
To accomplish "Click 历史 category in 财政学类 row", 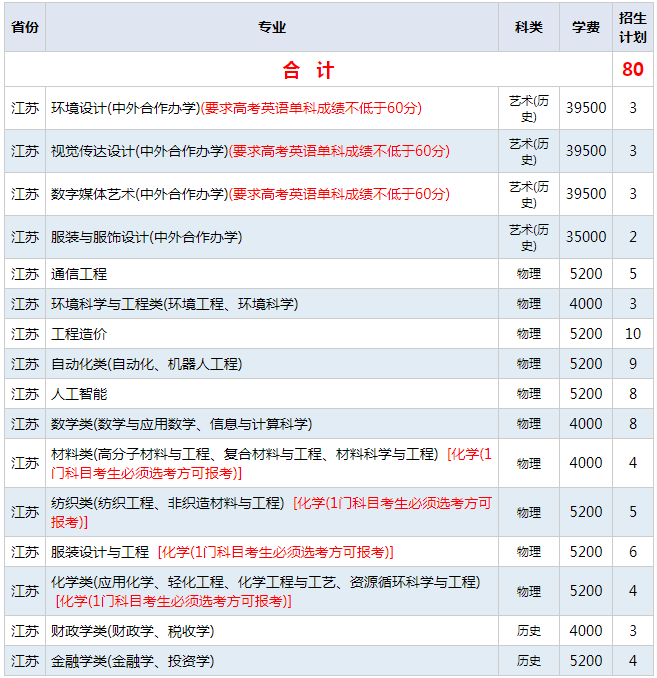I will [x=529, y=631].
